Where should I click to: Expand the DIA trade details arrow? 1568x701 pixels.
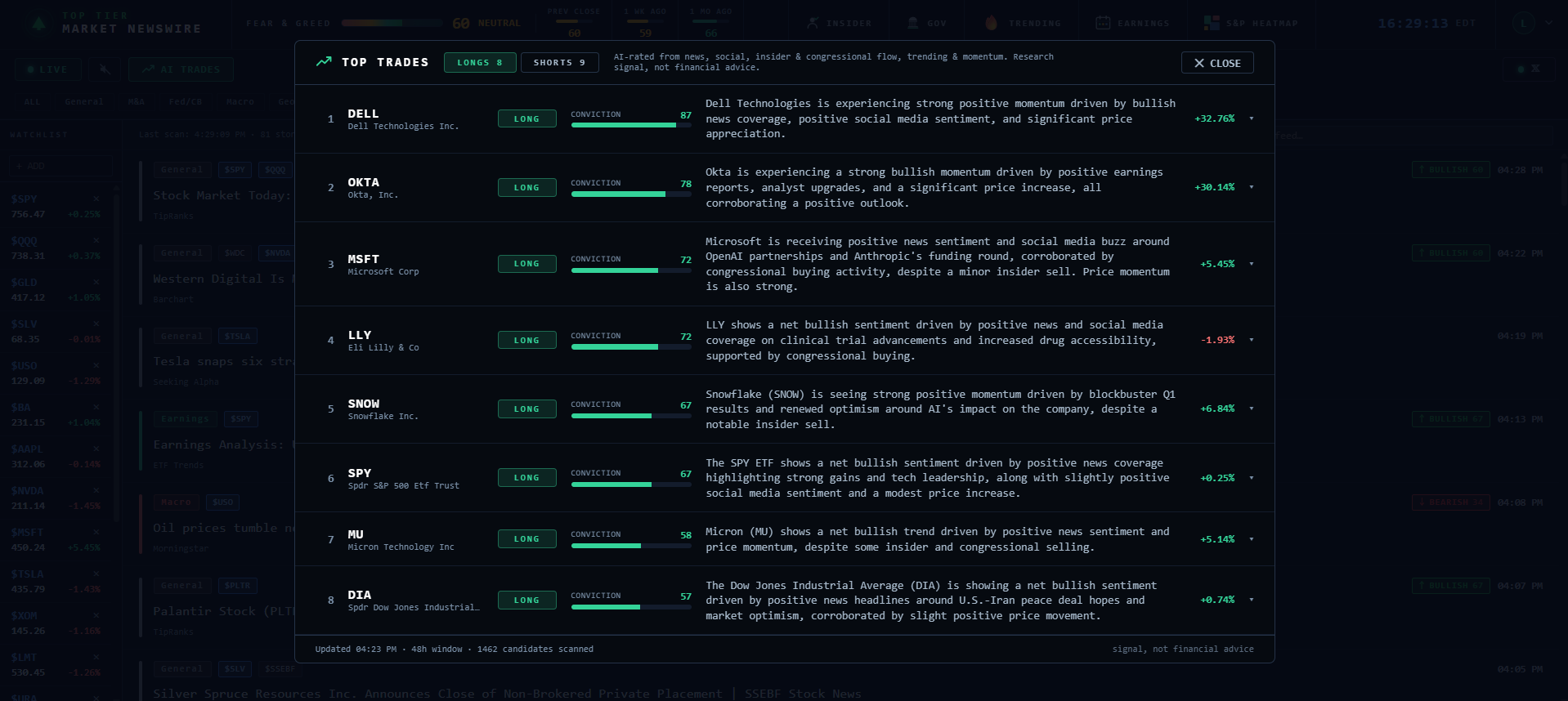pyautogui.click(x=1252, y=600)
